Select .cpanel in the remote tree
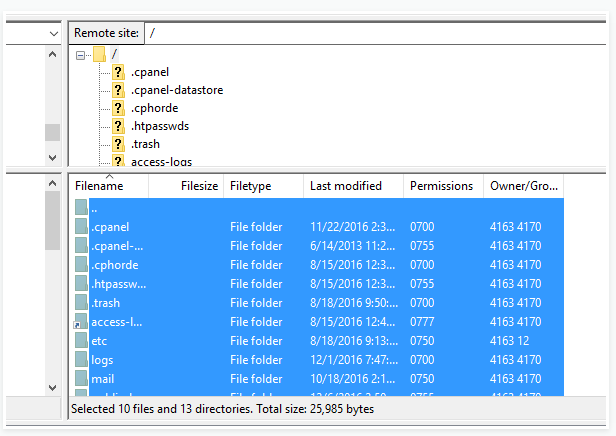 click(x=150, y=72)
